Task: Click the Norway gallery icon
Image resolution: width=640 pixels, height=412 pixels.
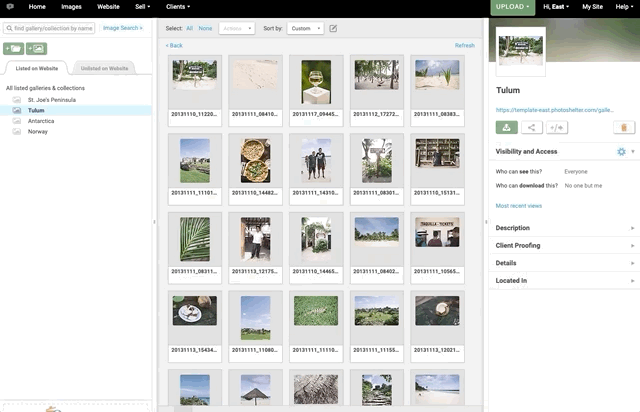Action: coord(17,131)
